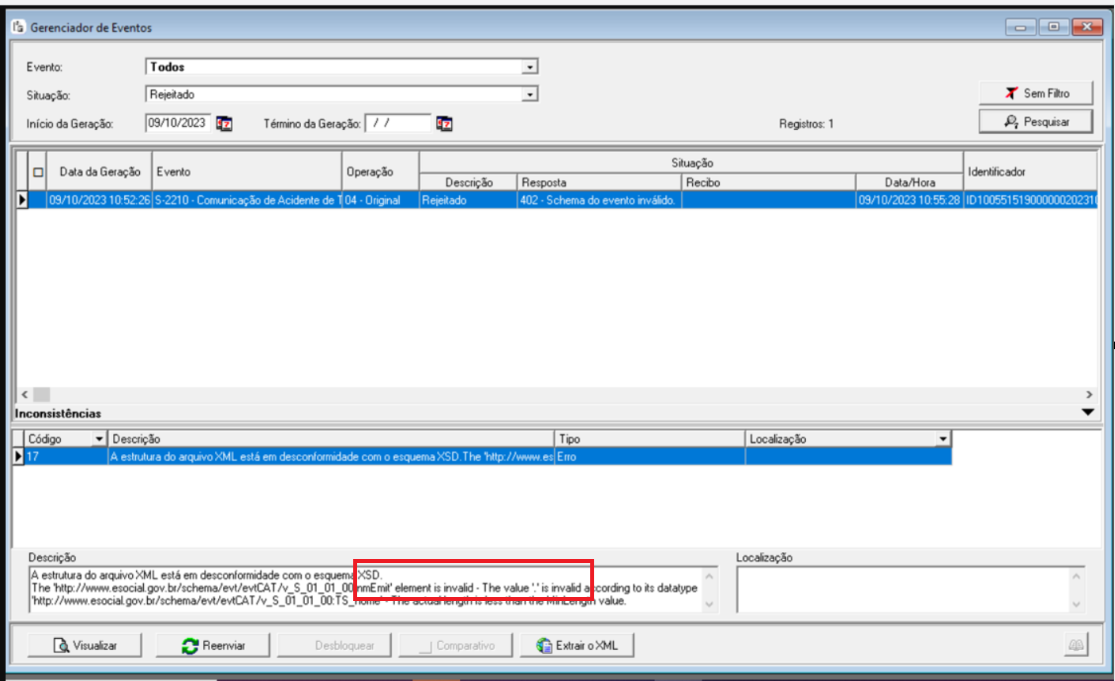
Task: Resend event with Reenviar button
Action: (213, 646)
